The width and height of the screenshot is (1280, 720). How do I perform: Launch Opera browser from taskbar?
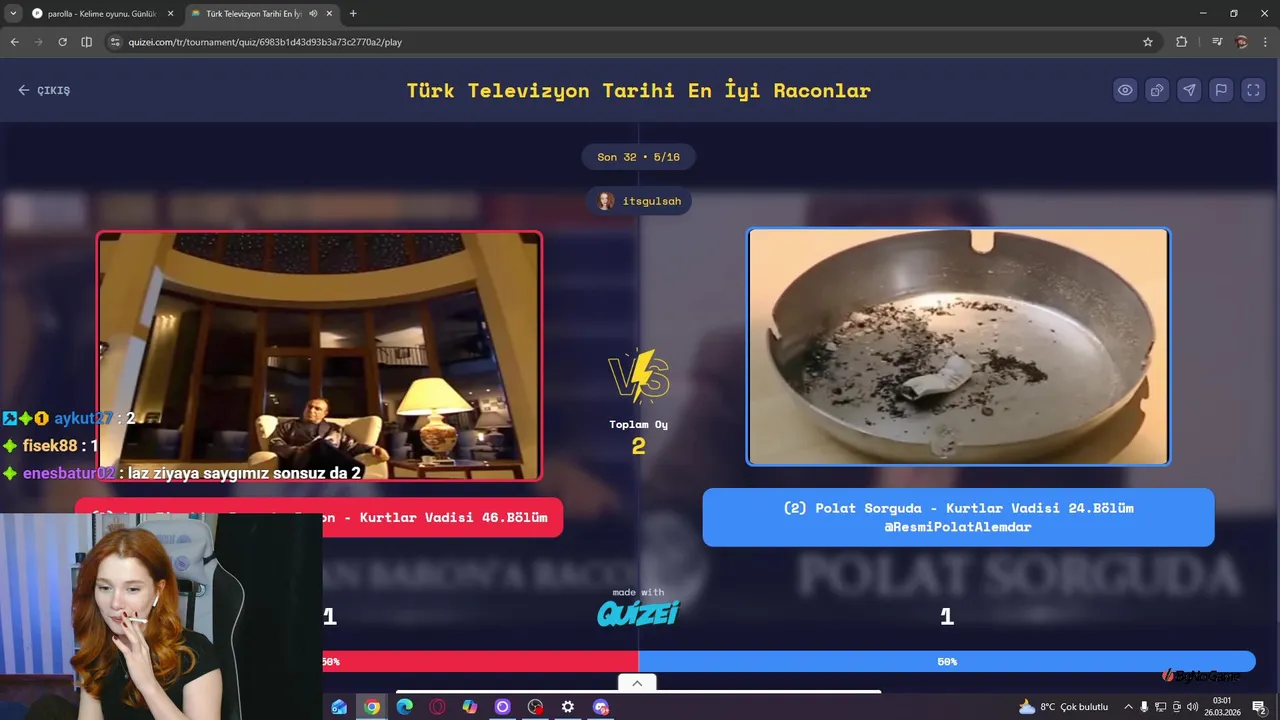pos(437,707)
